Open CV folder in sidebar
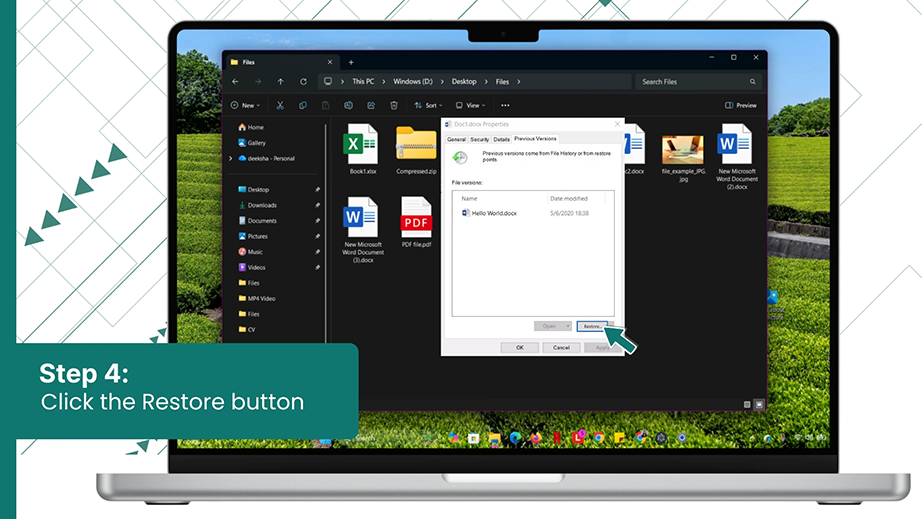The width and height of the screenshot is (922, 519). pos(247,330)
